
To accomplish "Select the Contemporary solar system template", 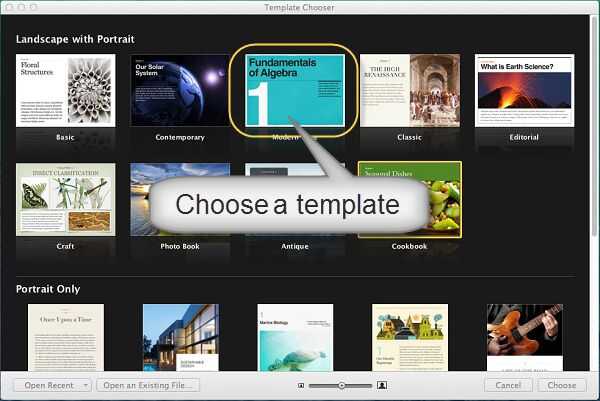I will [x=180, y=90].
